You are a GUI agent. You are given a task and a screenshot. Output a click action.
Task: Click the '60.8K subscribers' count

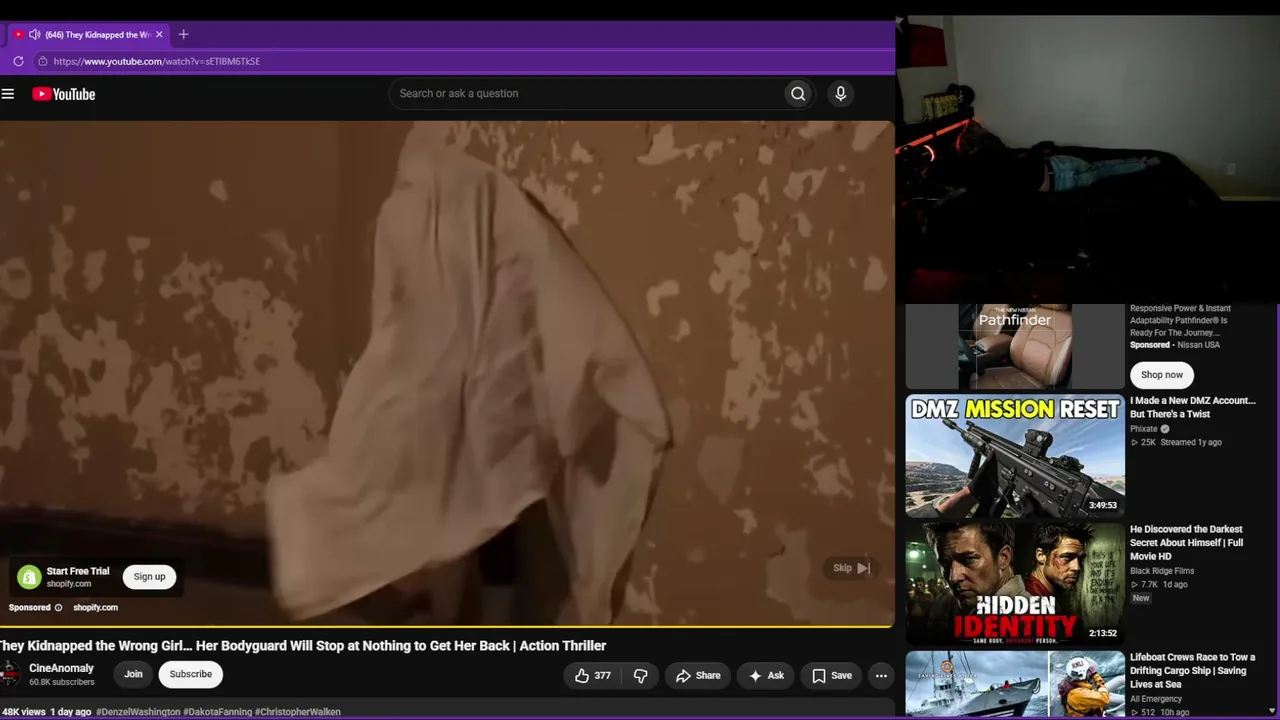click(62, 683)
